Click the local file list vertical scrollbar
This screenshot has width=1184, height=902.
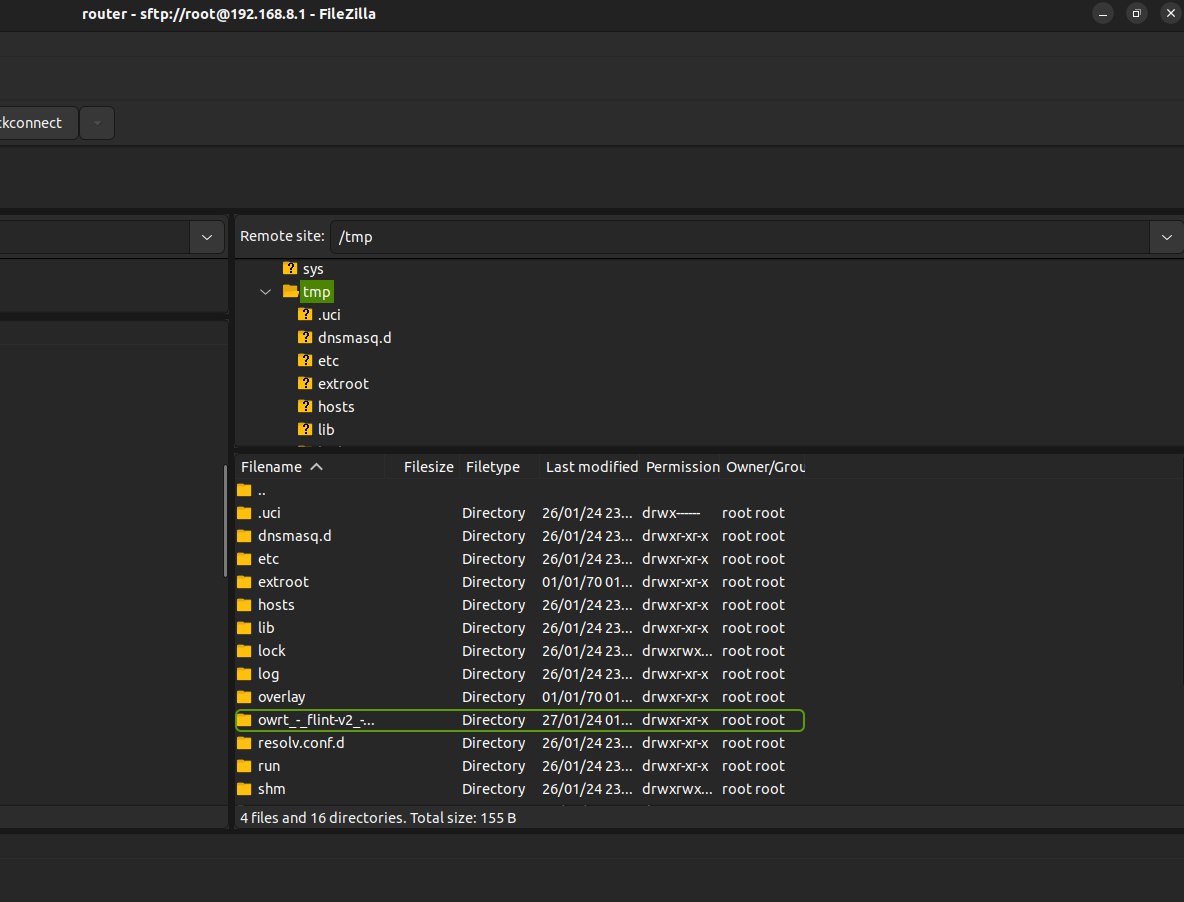point(226,520)
